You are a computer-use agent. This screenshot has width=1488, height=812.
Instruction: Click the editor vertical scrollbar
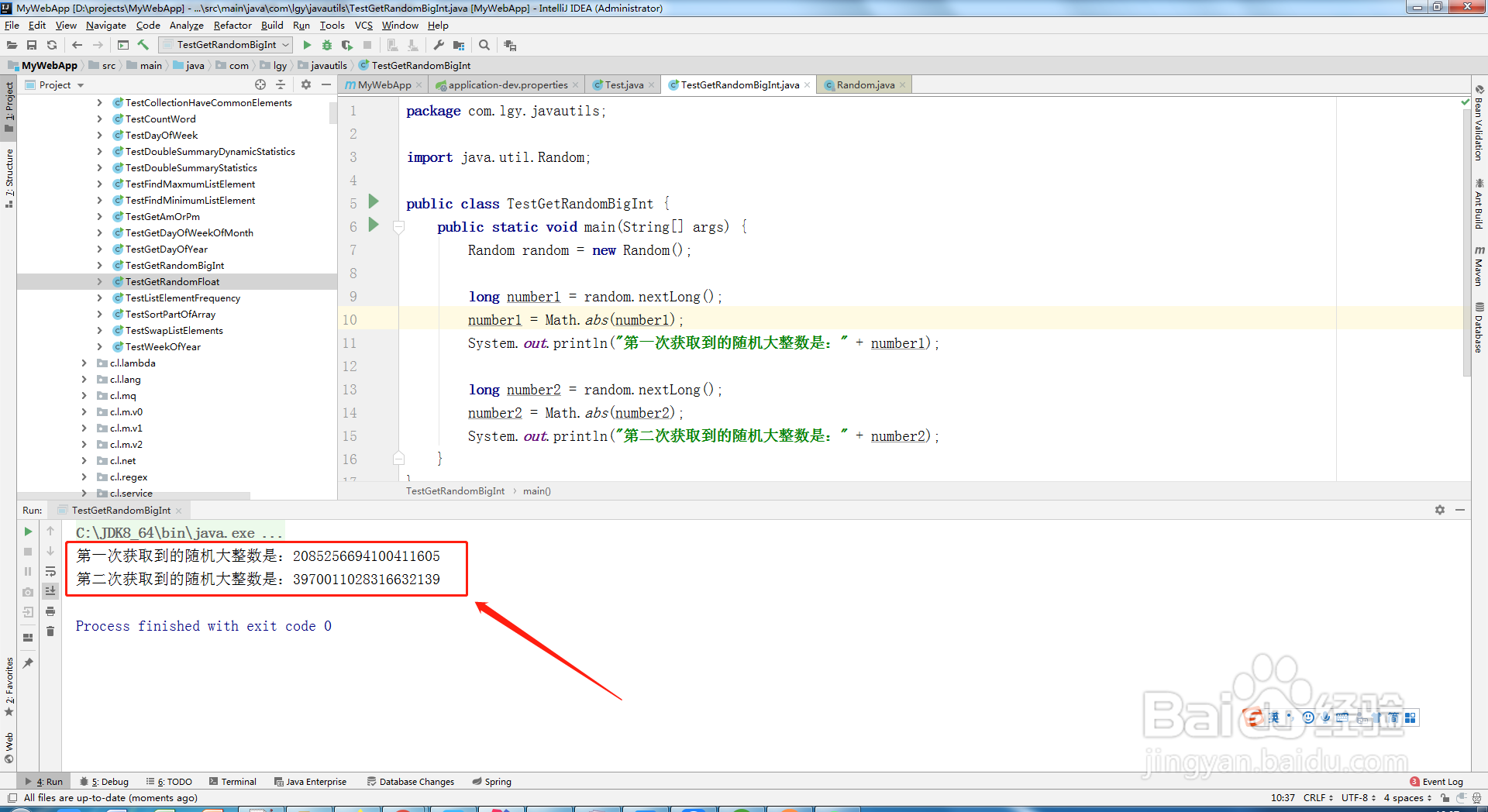pos(1466,243)
